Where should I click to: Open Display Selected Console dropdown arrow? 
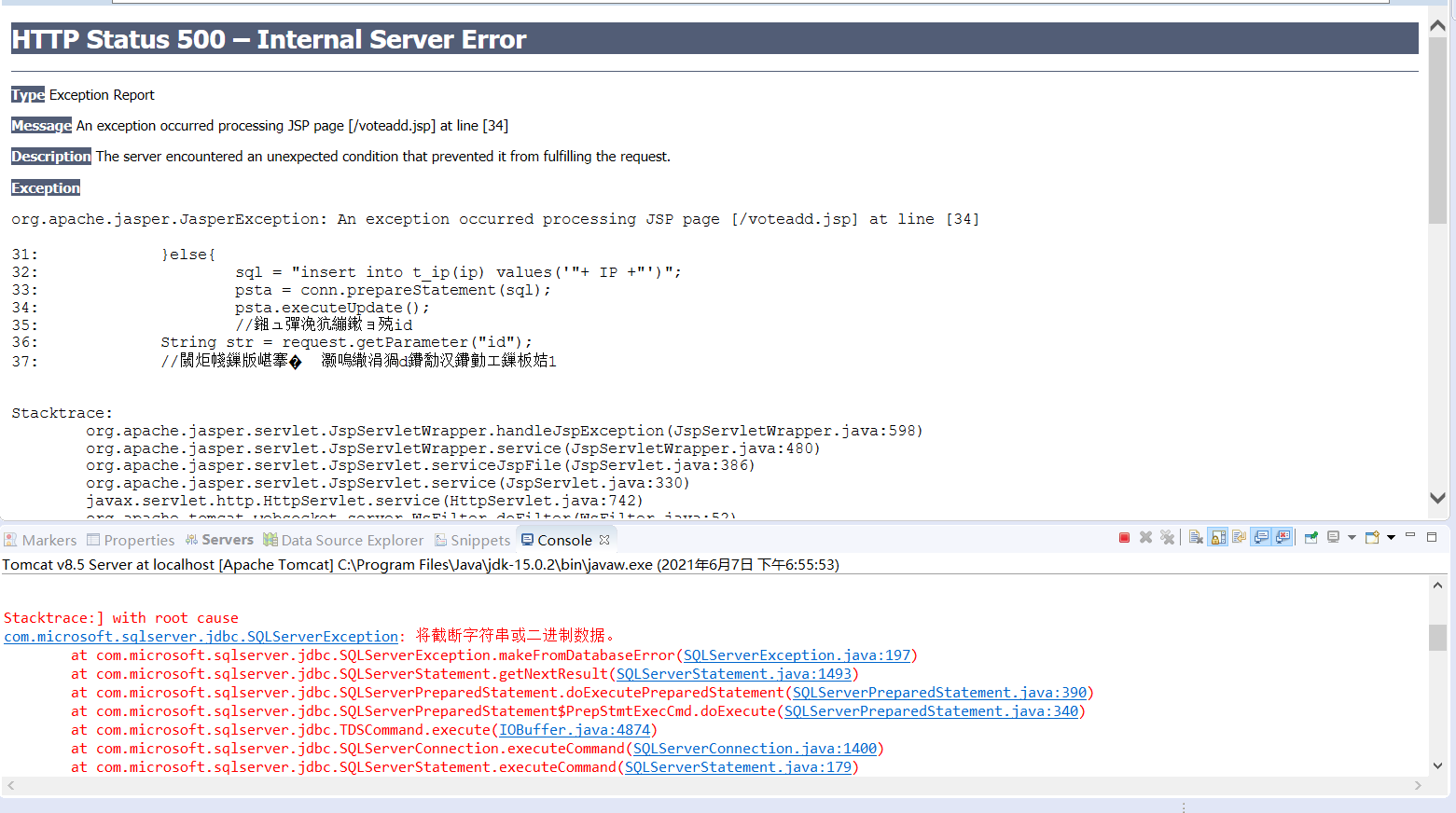coord(1352,537)
